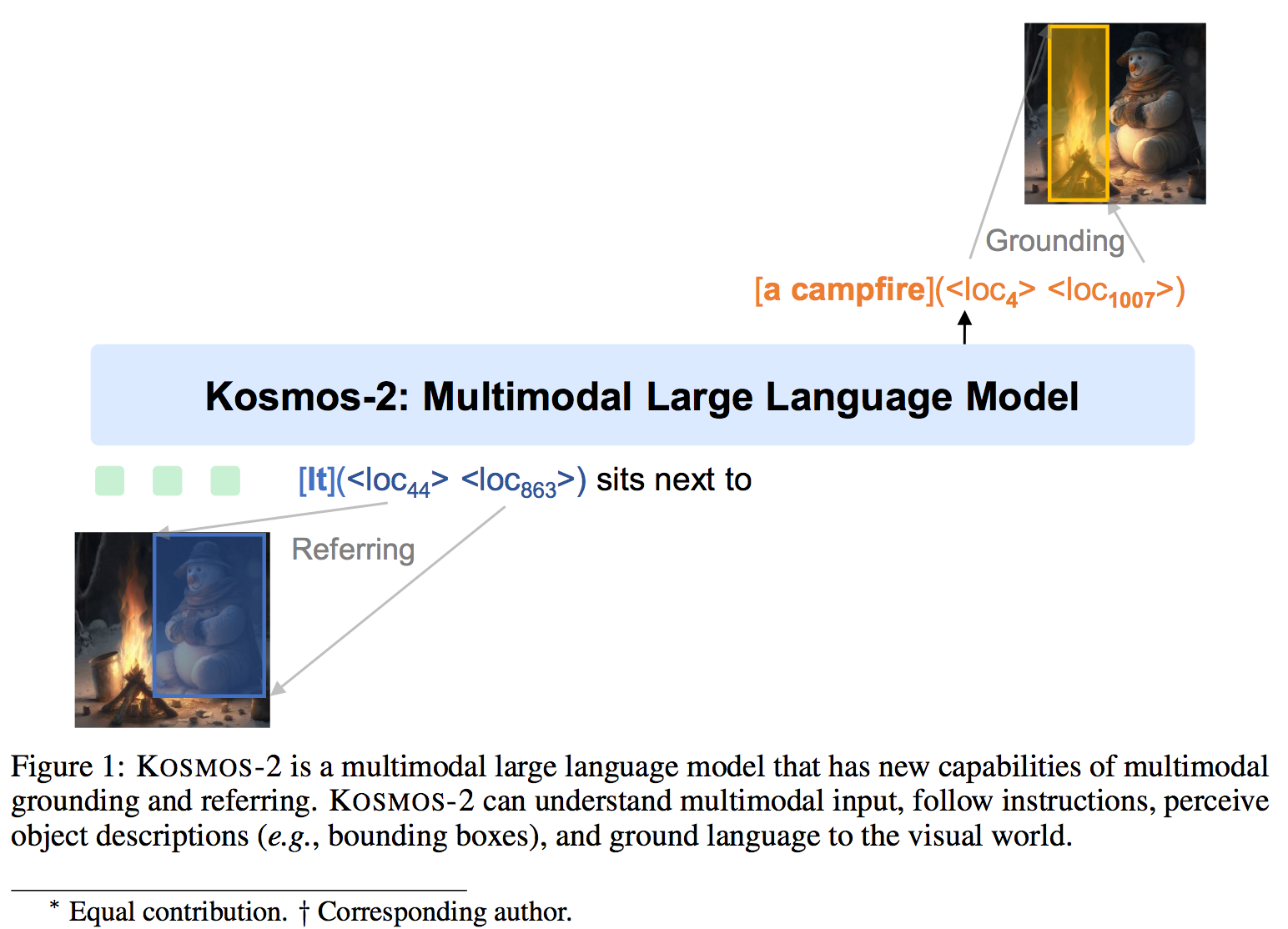Viewport: 1288px width, 929px height.
Task: Click the 'Figure 1:' caption label
Action: point(68,766)
